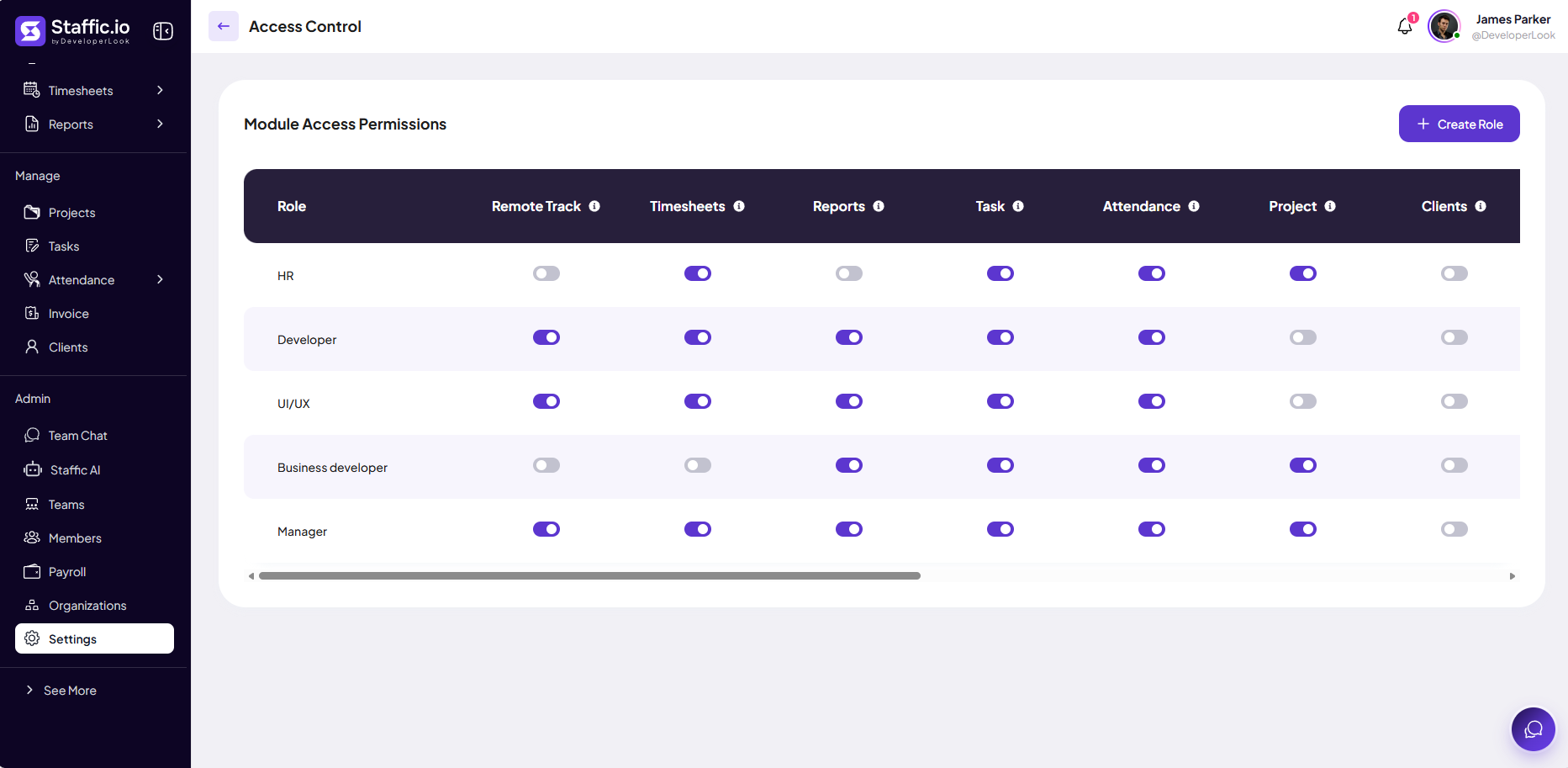Enable Reports toggle for HR role
This screenshot has height=768, width=1568.
849,273
